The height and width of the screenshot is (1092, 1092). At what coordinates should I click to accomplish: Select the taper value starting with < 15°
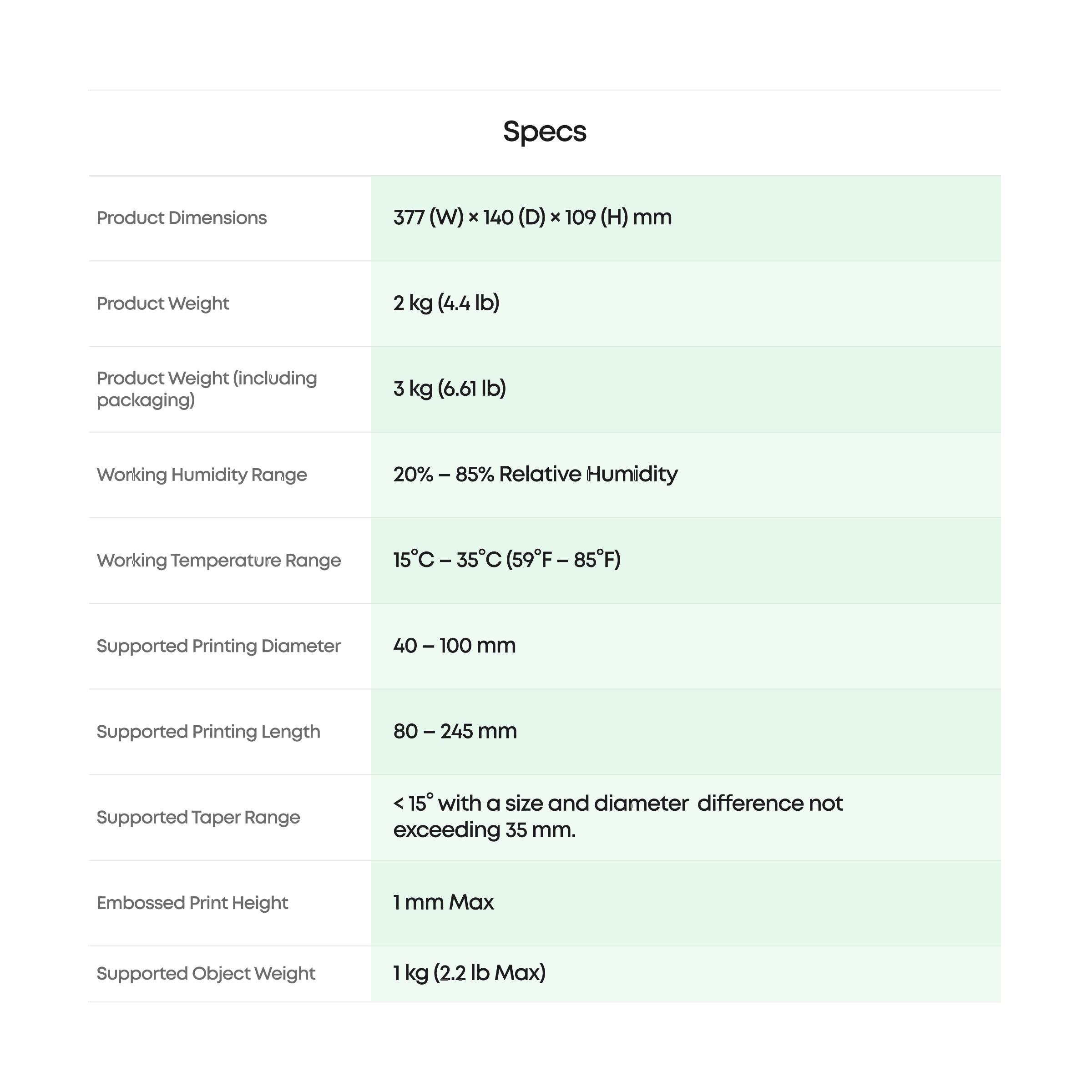[618, 817]
